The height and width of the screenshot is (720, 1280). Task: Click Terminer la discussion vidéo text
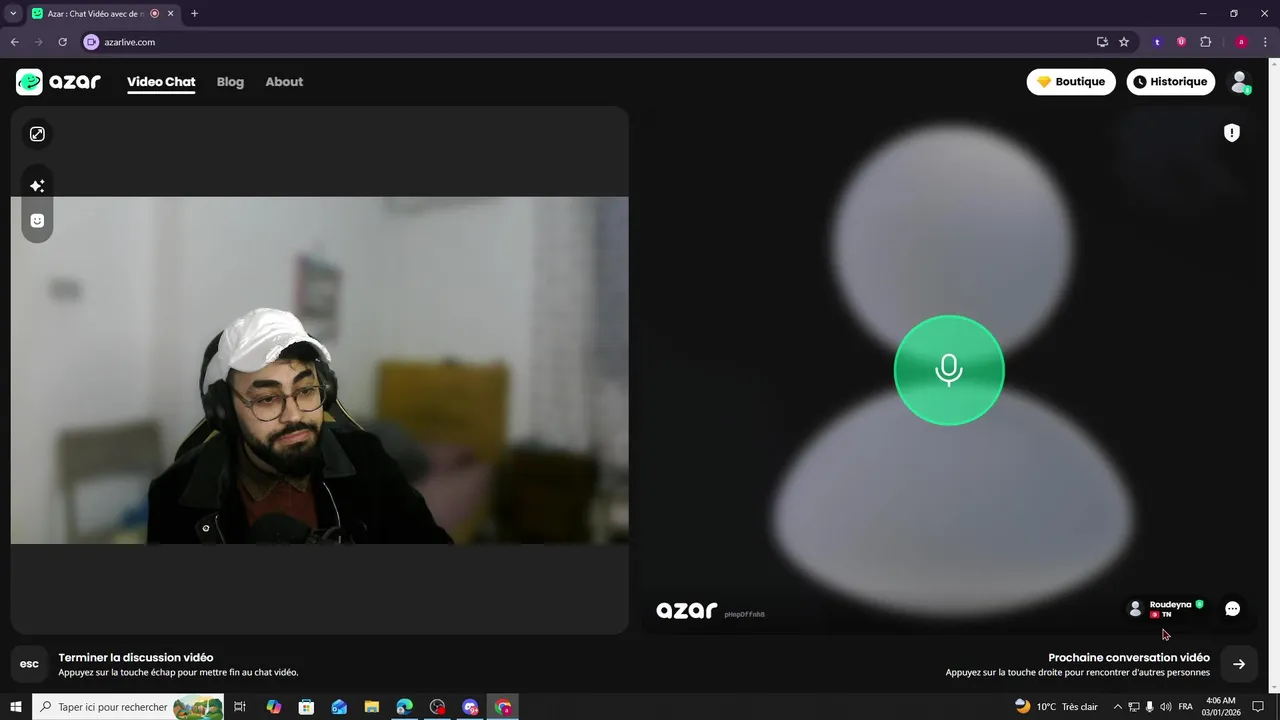coord(136,658)
